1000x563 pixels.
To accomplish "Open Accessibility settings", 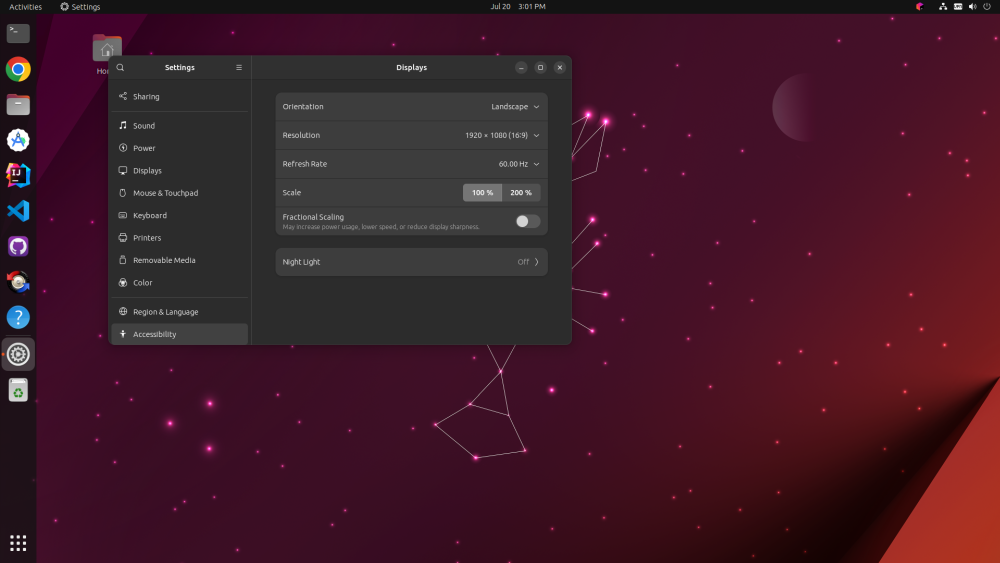I will tap(180, 334).
